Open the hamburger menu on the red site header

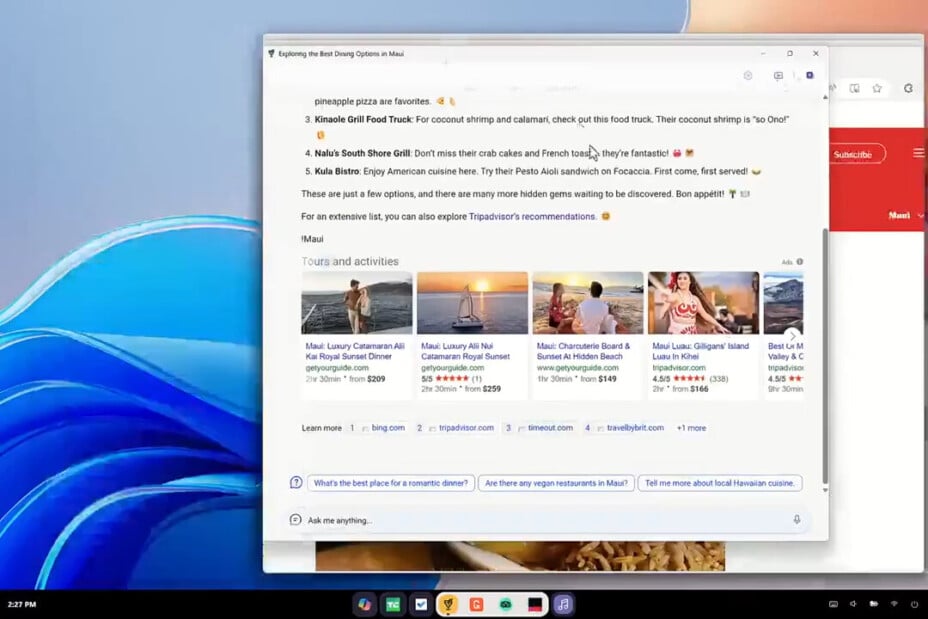(918, 153)
